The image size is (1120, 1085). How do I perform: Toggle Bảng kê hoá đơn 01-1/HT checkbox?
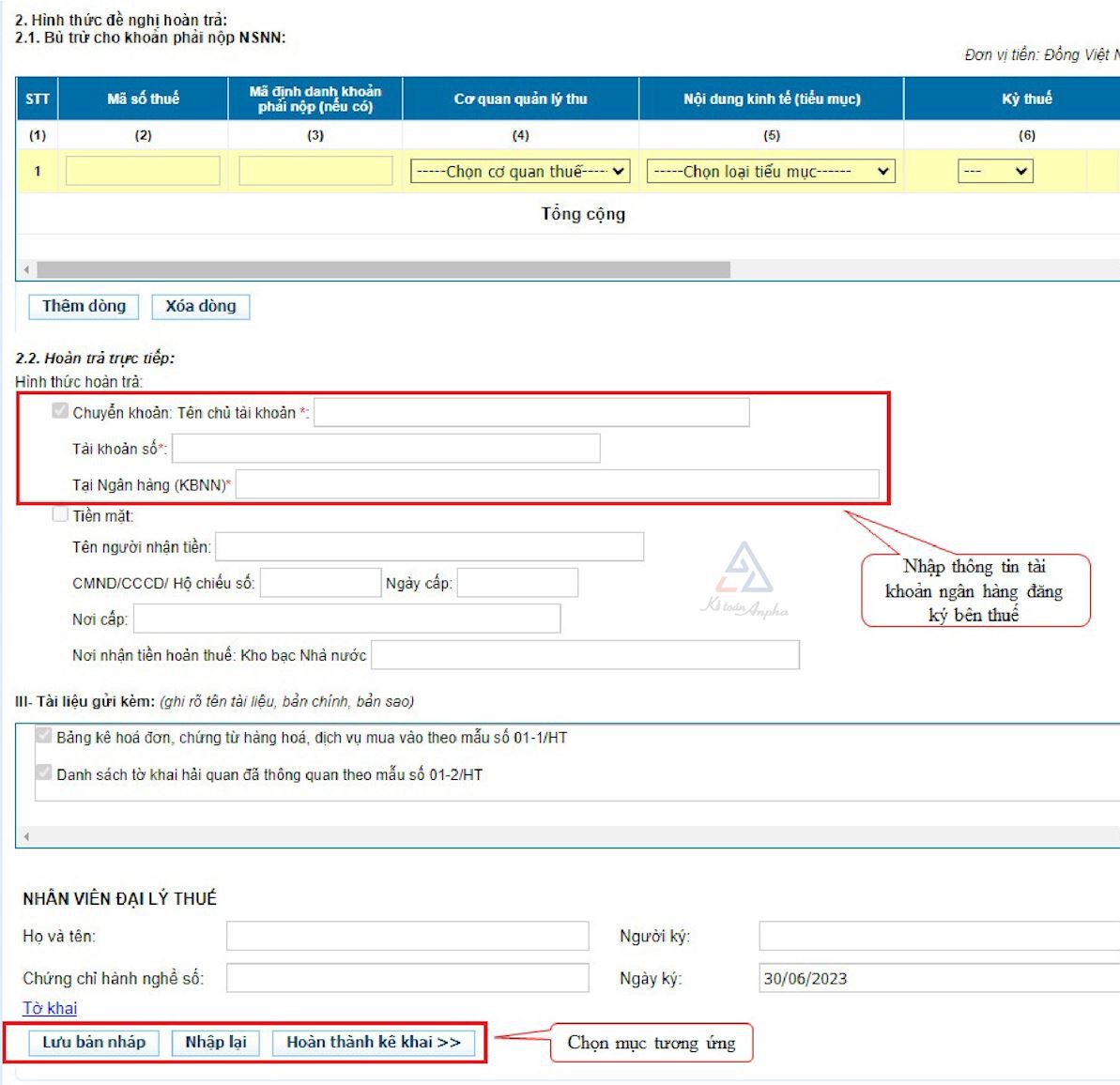(x=44, y=736)
